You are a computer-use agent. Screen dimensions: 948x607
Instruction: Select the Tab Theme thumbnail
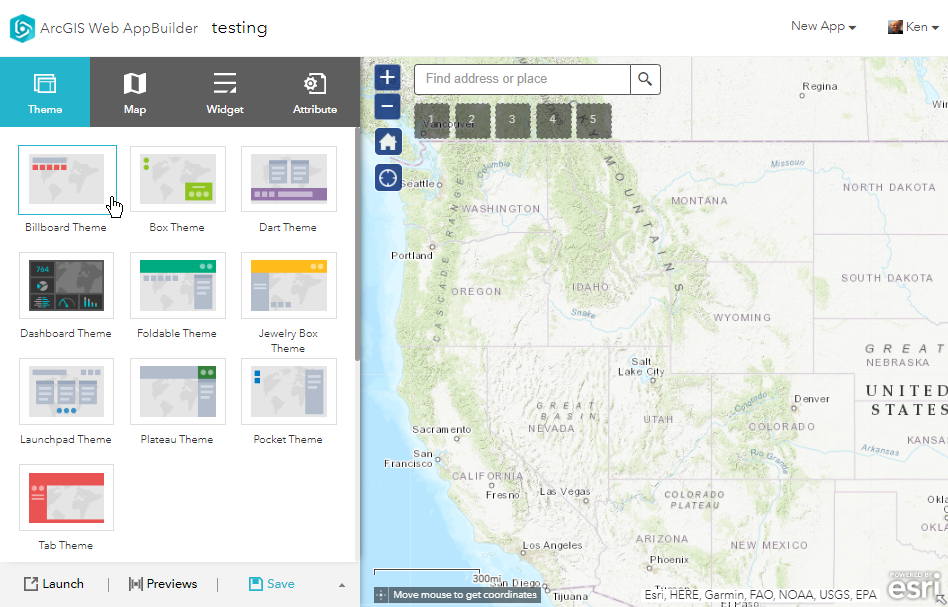(x=67, y=497)
